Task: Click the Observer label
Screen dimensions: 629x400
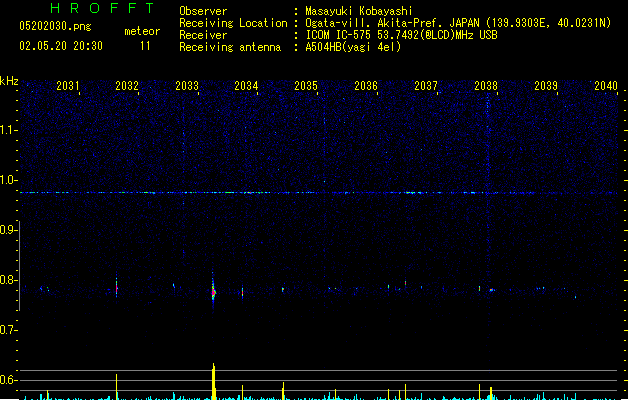Action: [203, 11]
